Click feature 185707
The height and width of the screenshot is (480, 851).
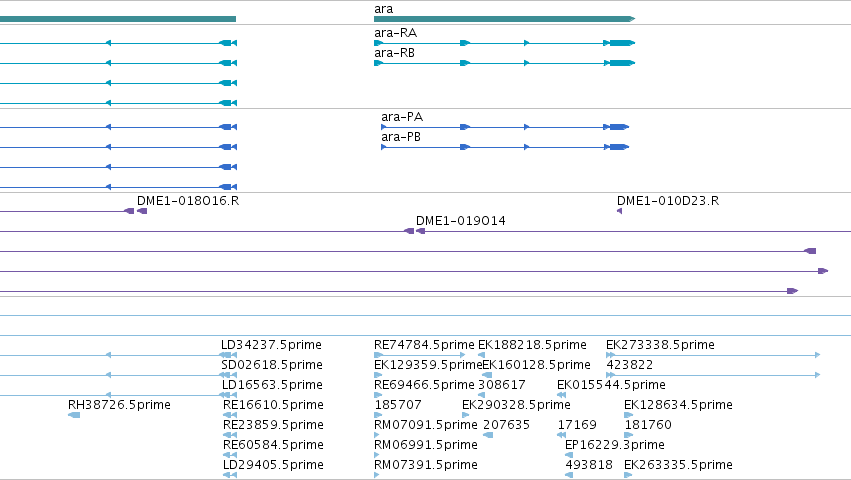point(398,405)
